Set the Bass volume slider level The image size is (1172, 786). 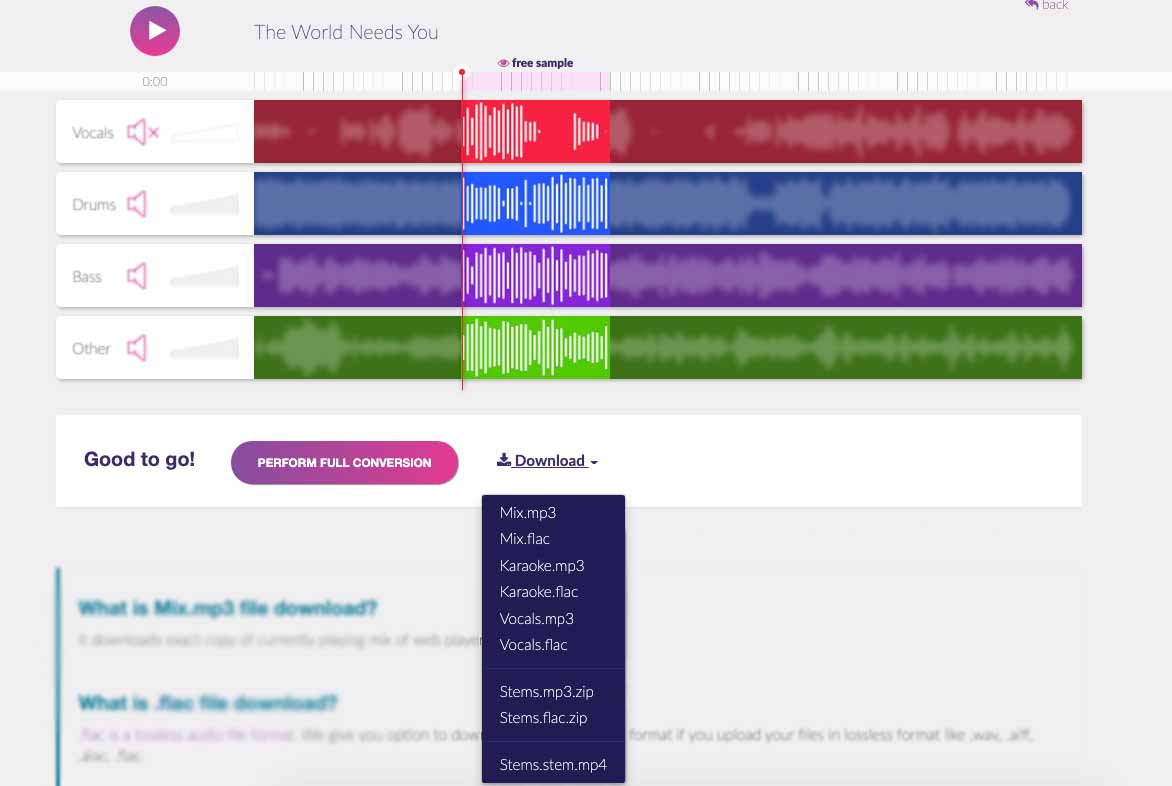pyautogui.click(x=204, y=276)
